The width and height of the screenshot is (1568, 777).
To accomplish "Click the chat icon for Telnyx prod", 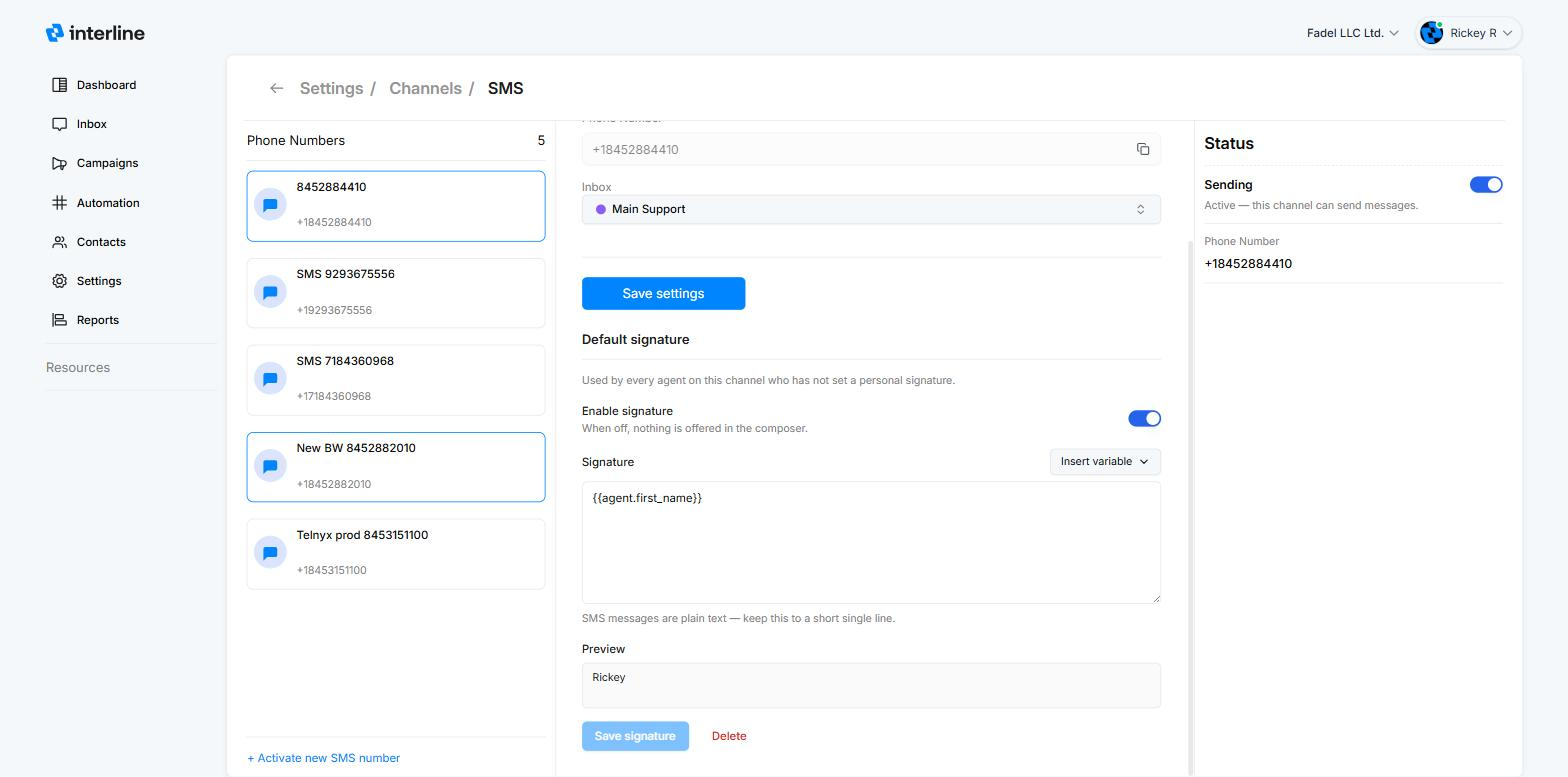I will (x=270, y=553).
